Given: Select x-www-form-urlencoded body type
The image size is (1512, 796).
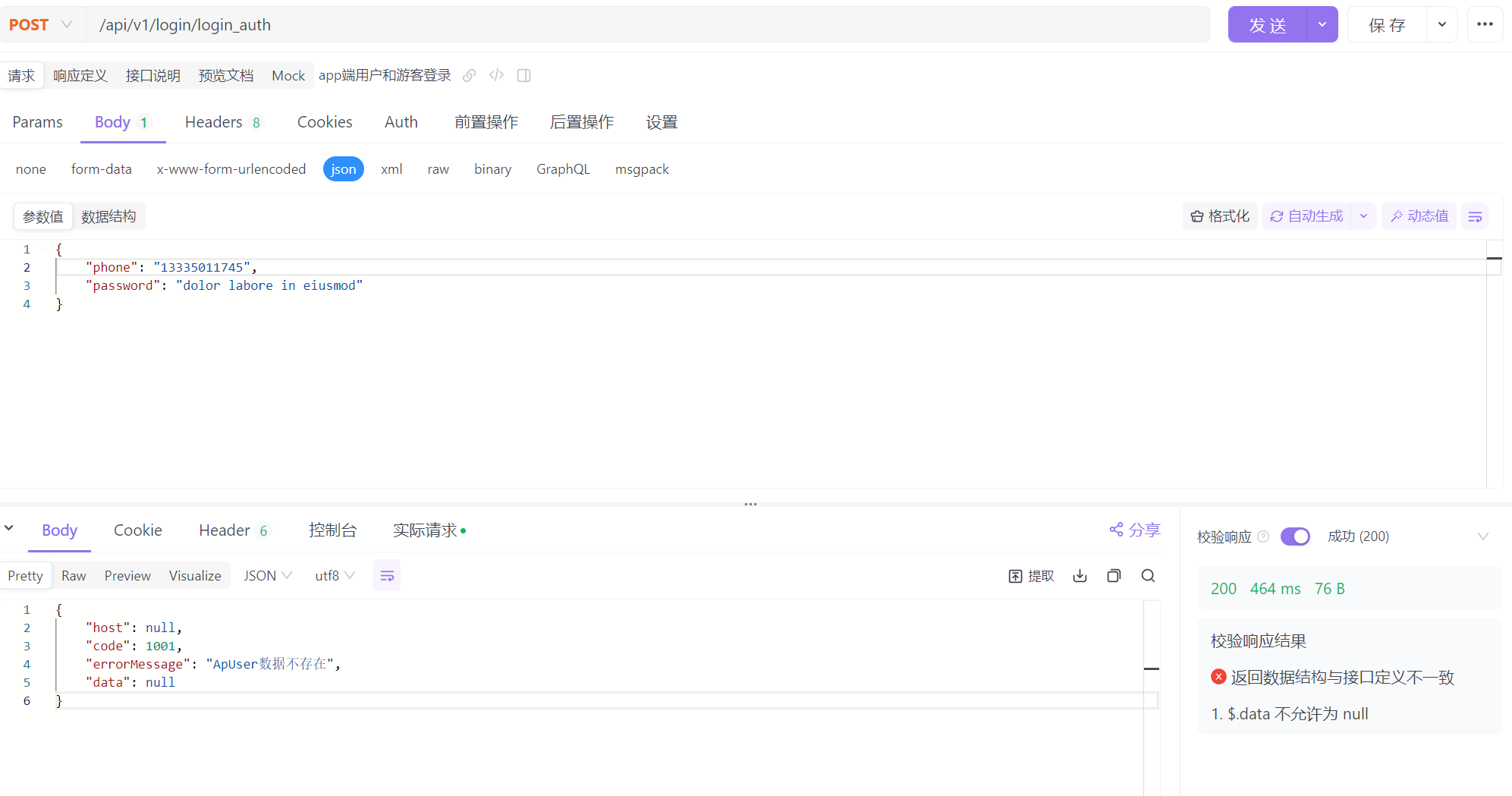Looking at the screenshot, I should click(231, 169).
